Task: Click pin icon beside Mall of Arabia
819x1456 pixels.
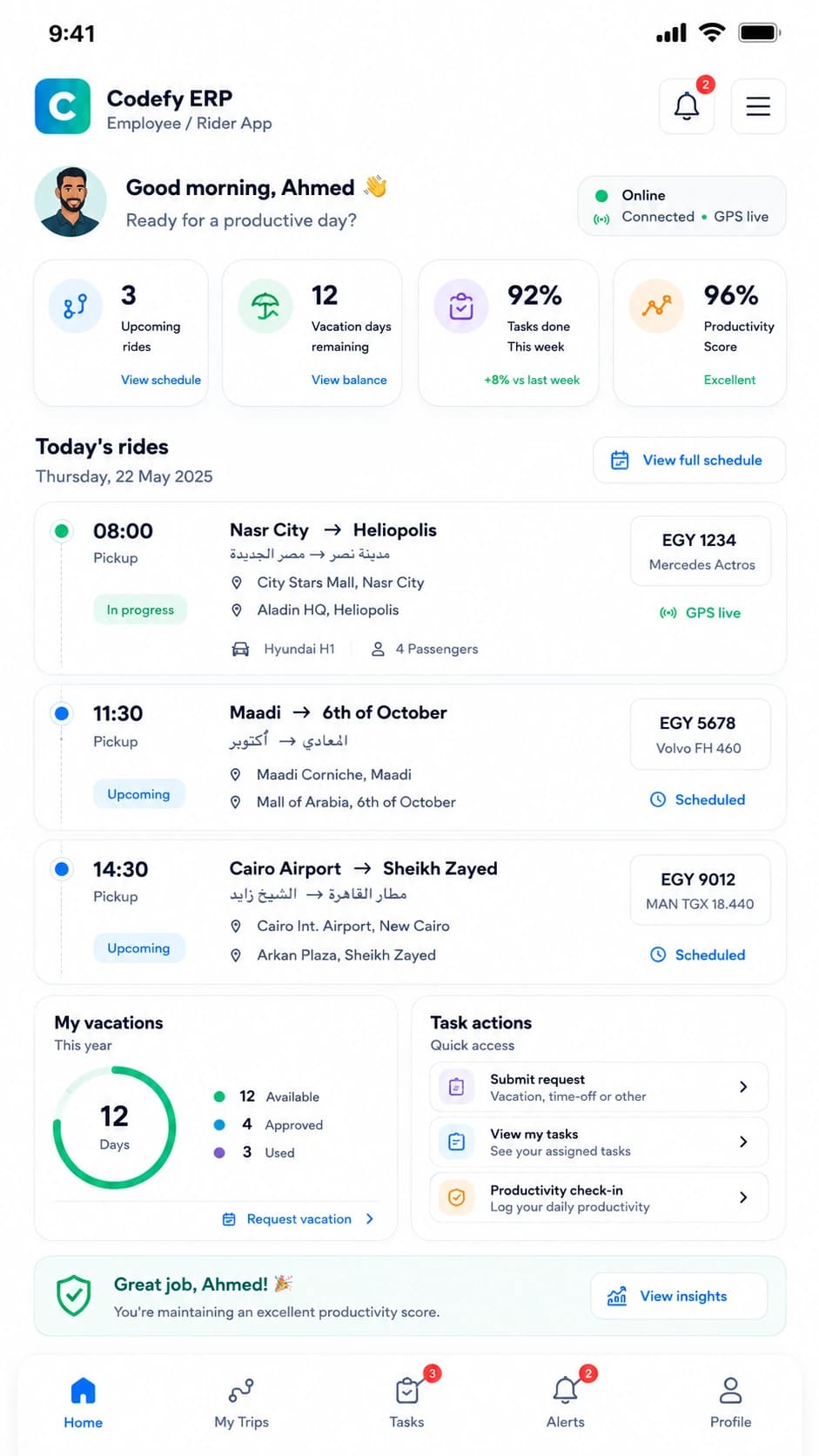Action: [235, 802]
